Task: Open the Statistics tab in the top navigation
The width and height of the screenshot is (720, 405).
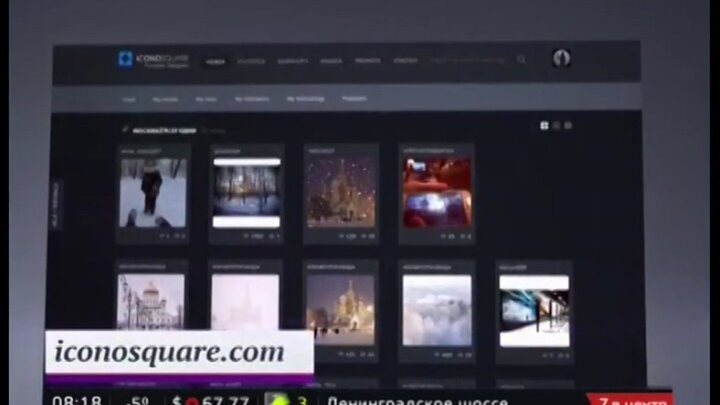Action: click(x=251, y=61)
